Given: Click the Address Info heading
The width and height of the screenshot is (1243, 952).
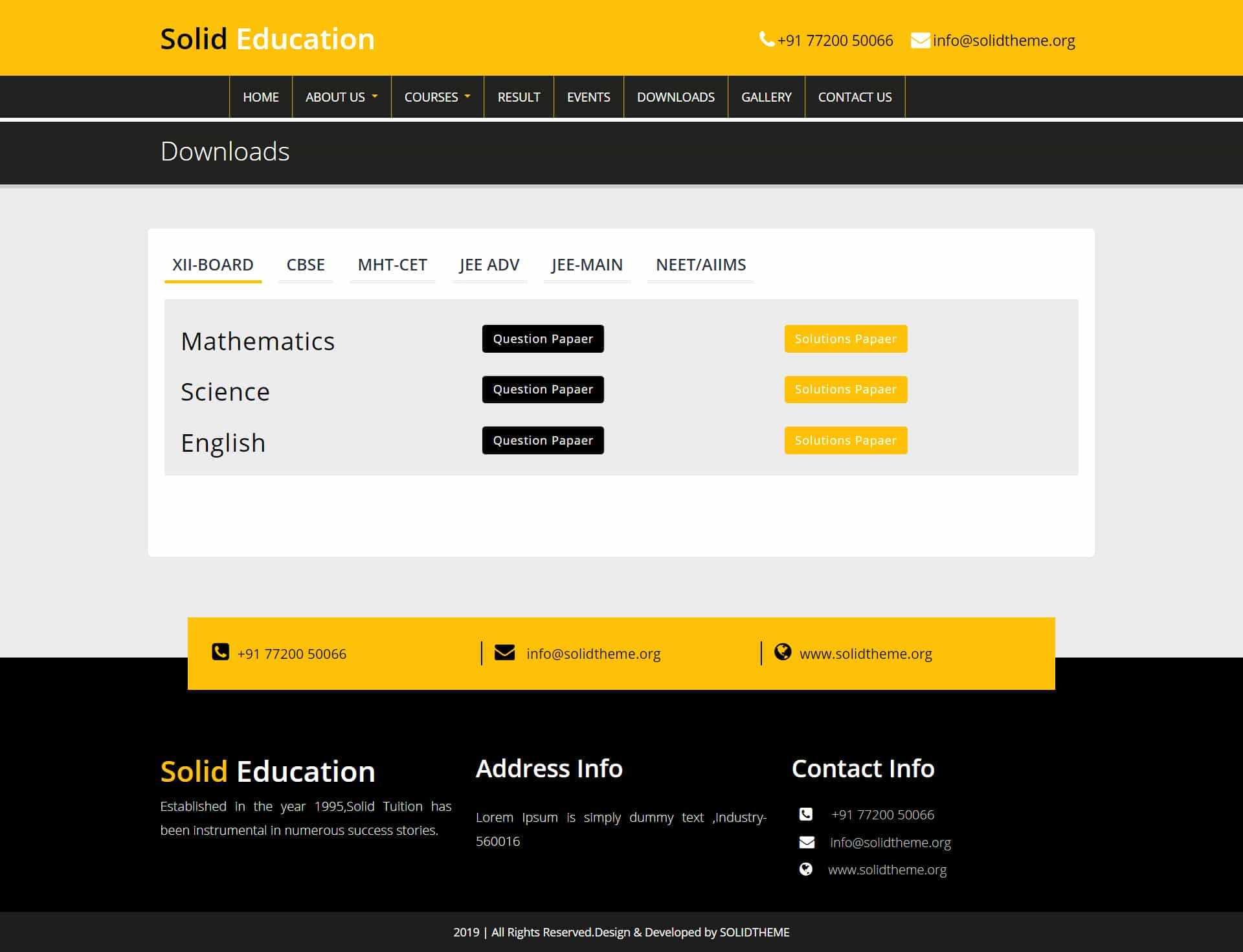Looking at the screenshot, I should click(x=549, y=768).
